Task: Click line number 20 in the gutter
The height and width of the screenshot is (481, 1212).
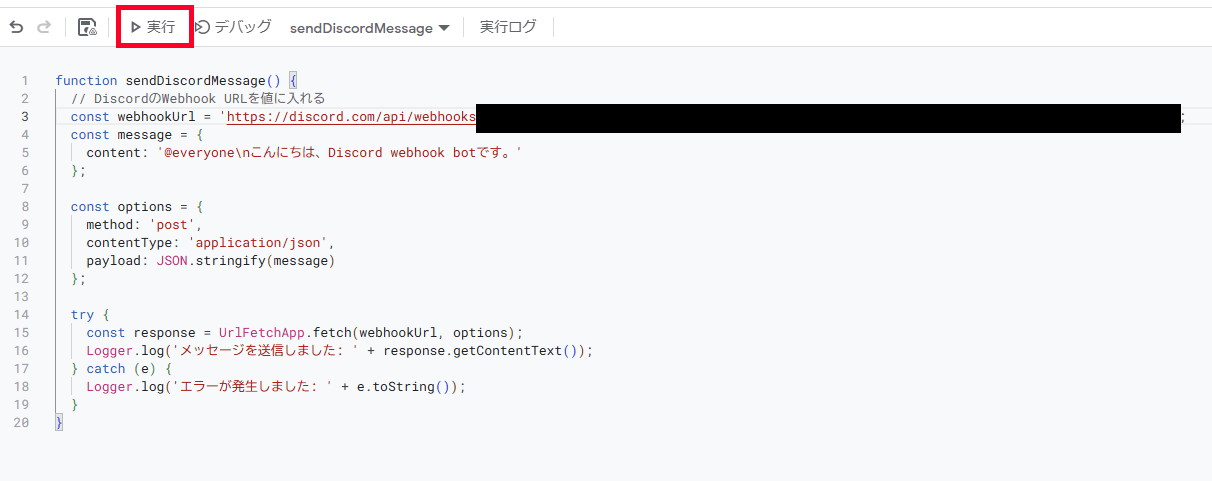Action: pyautogui.click(x=21, y=423)
